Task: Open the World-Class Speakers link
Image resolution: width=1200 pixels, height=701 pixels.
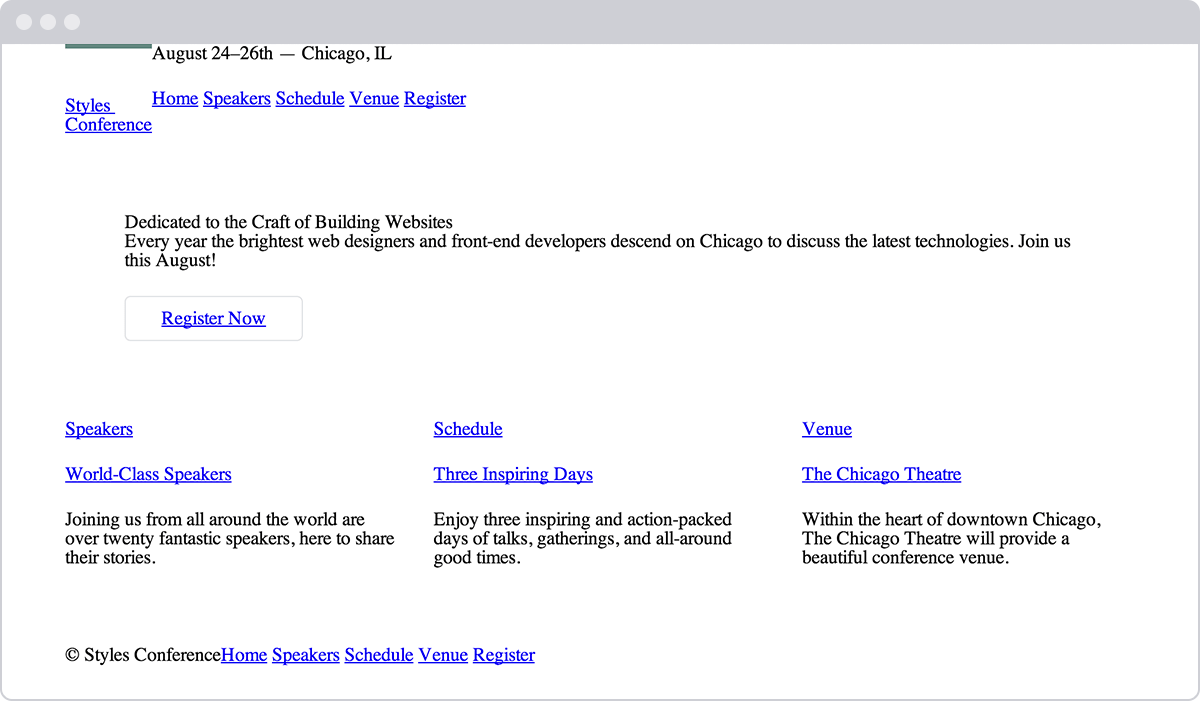Action: (x=148, y=474)
